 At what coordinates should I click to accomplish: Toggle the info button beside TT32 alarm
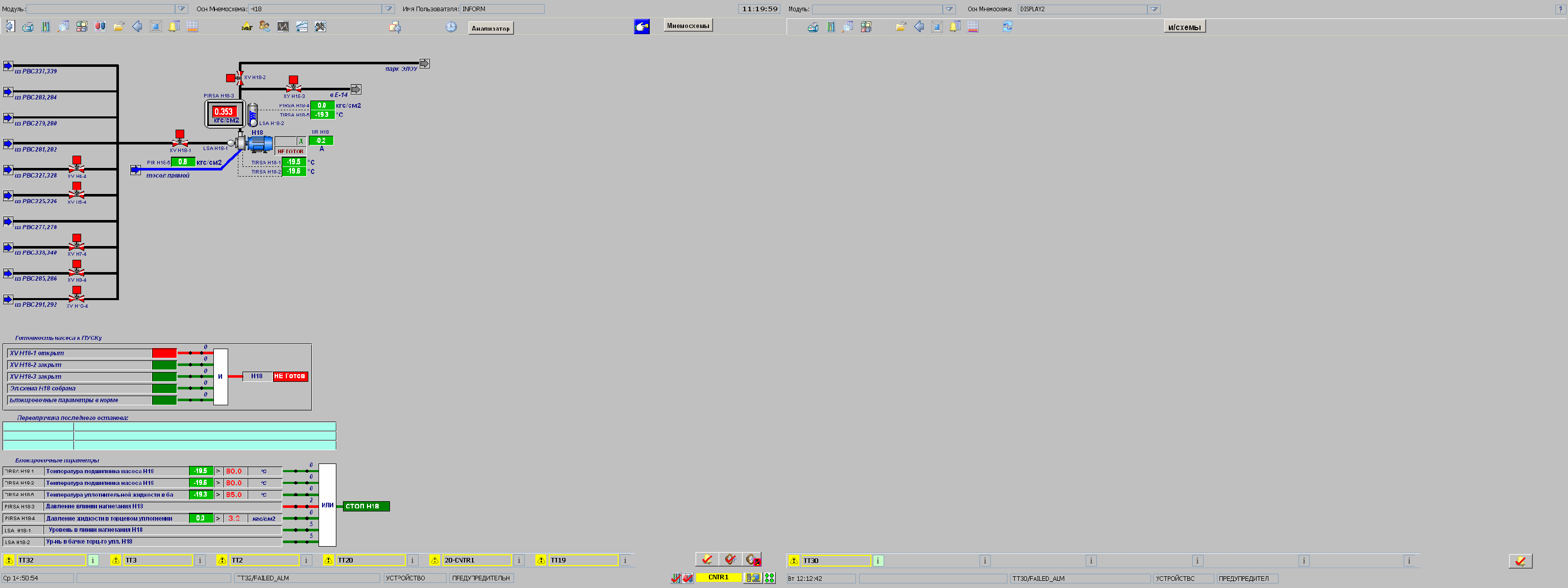[93, 560]
